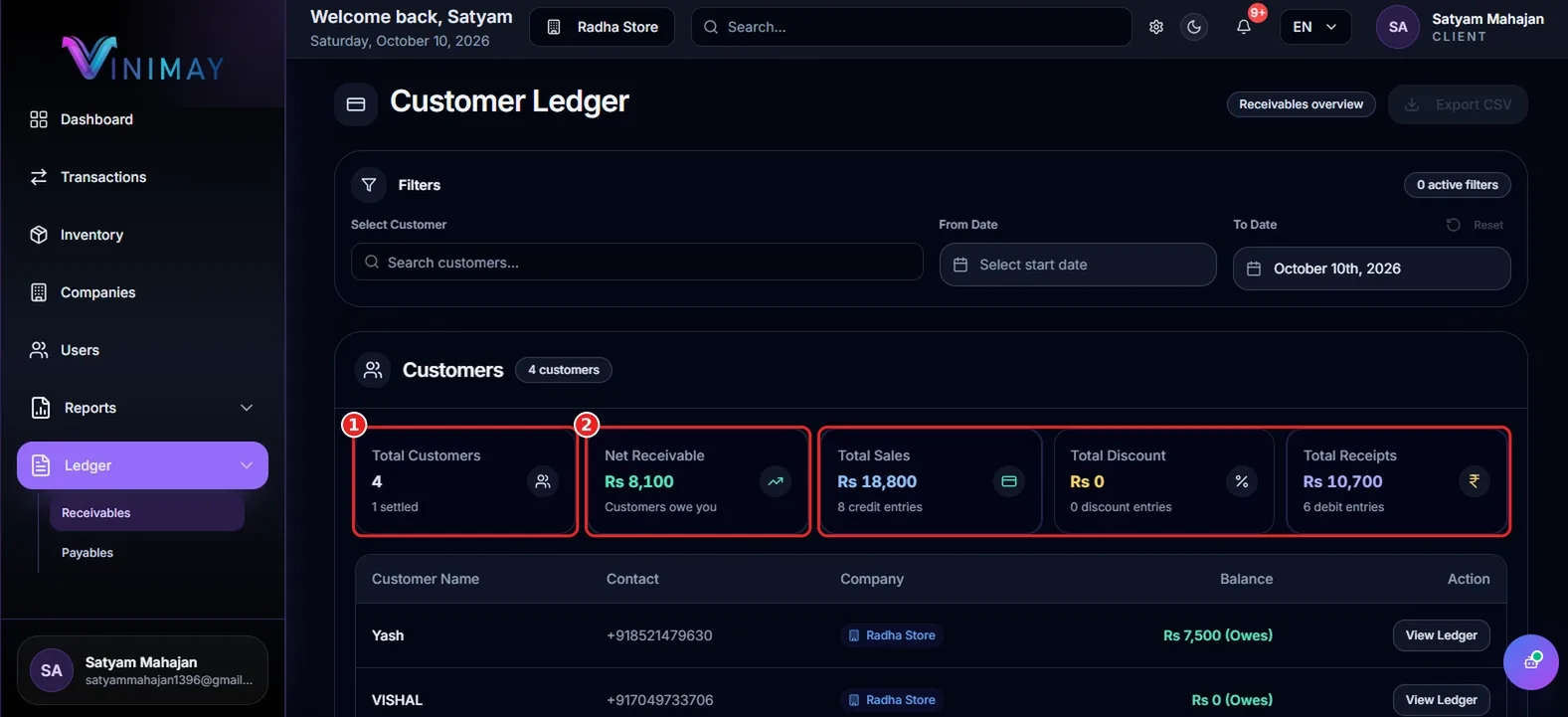The image size is (1568, 717).
Task: Open the floating chat assistant button
Action: [x=1531, y=662]
